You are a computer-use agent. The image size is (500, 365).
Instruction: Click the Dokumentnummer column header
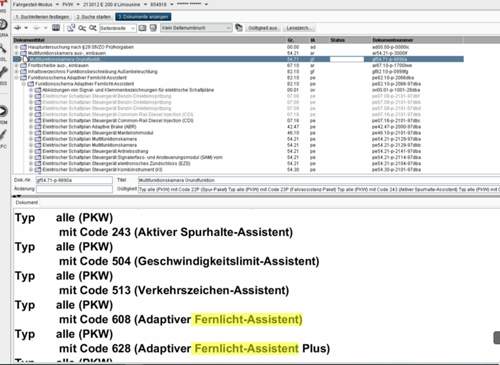[417, 40]
